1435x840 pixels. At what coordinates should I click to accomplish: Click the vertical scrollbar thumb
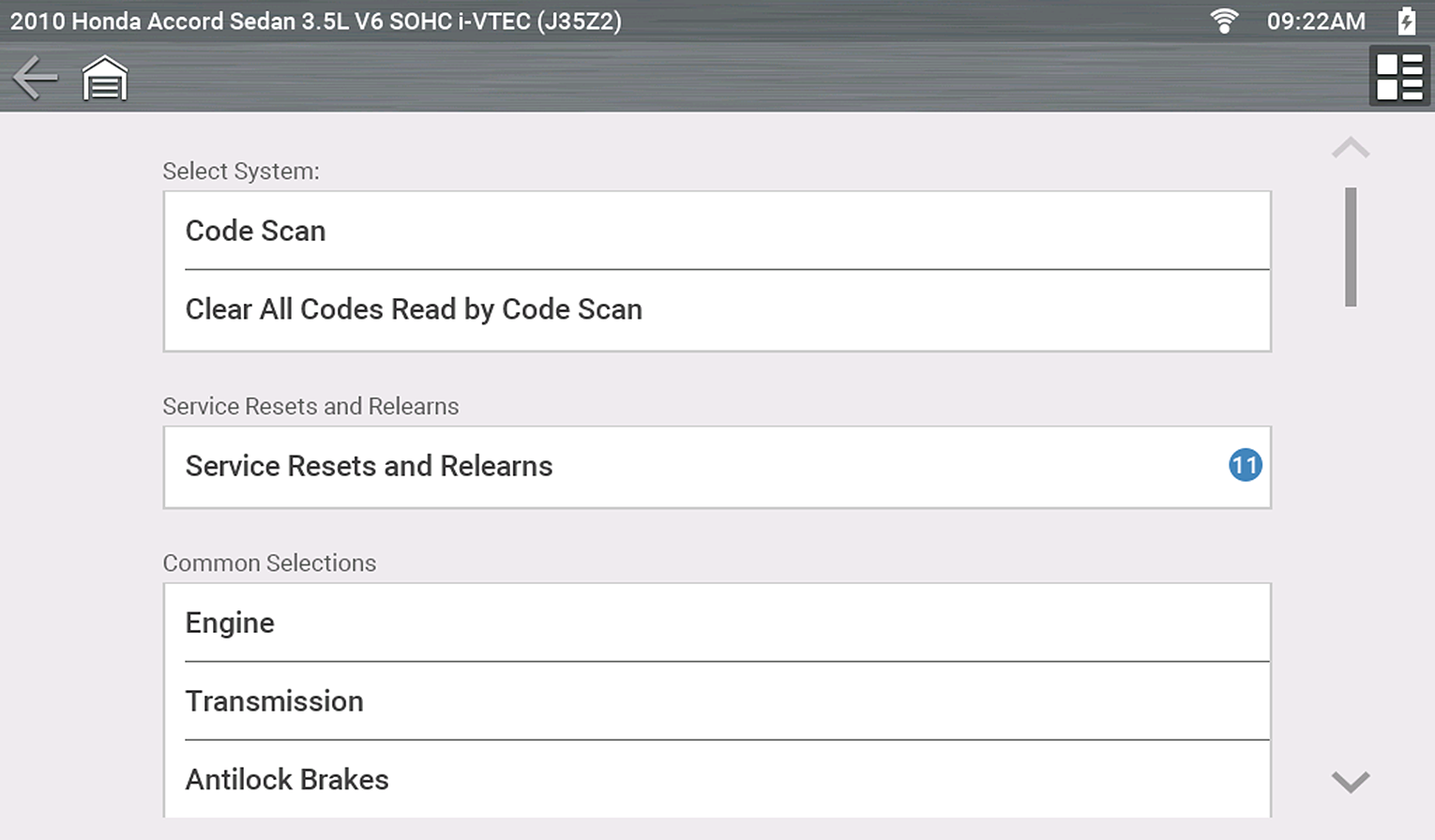point(1351,247)
